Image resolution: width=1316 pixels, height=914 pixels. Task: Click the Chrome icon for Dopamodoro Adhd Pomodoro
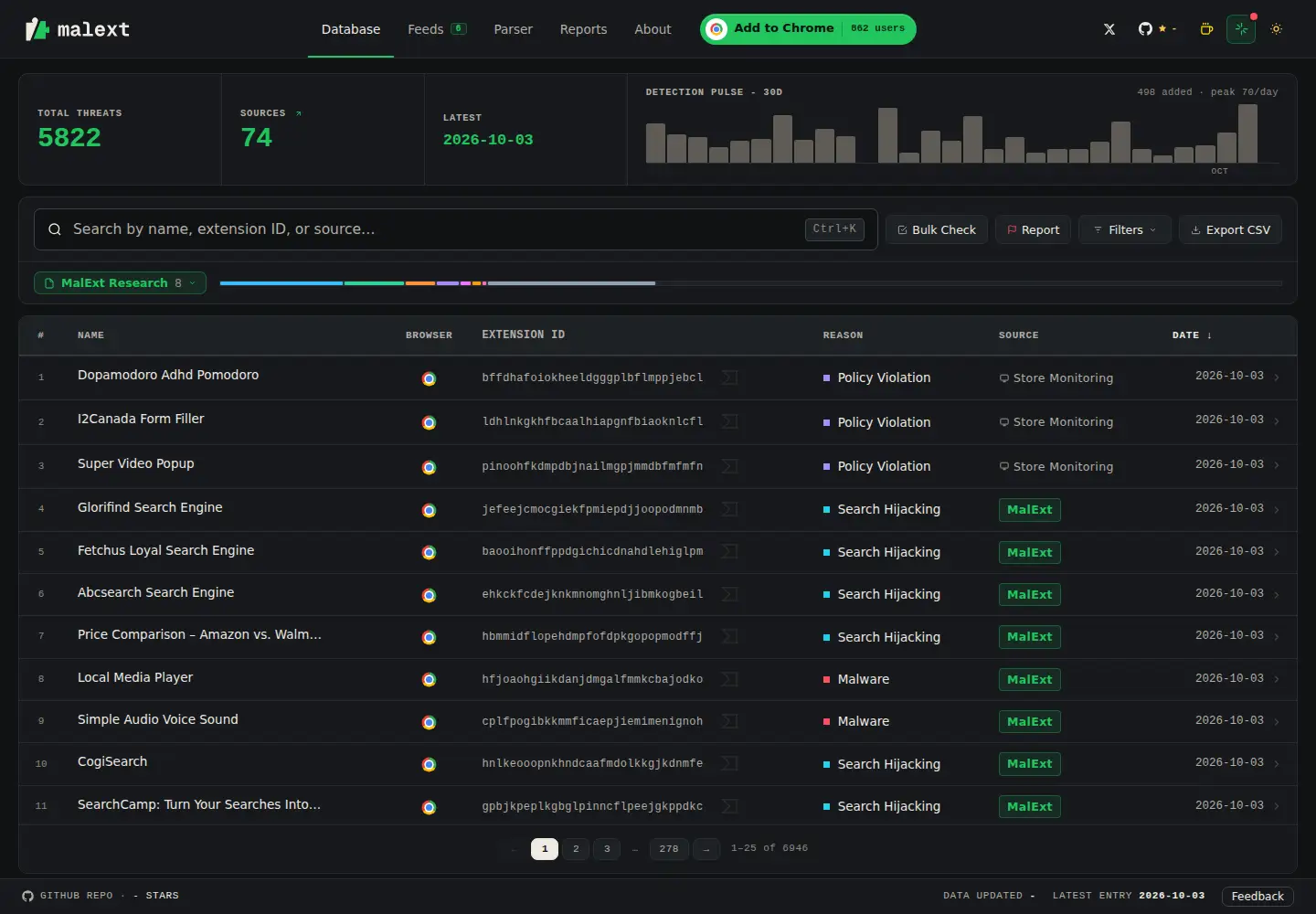(429, 378)
